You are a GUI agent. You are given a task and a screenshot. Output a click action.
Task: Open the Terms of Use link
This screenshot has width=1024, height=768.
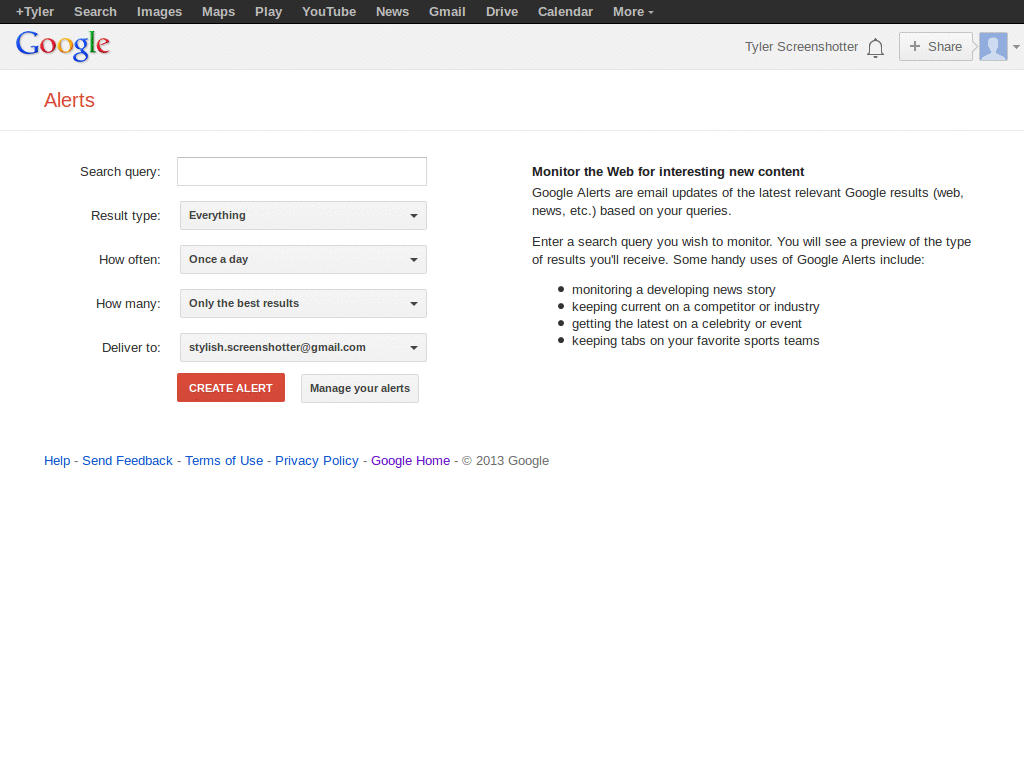tap(224, 461)
